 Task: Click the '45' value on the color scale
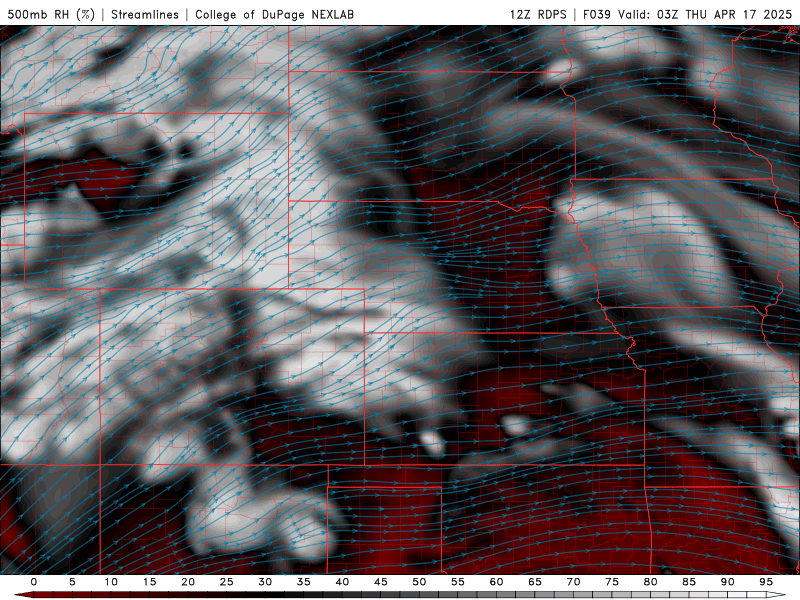[x=381, y=582]
